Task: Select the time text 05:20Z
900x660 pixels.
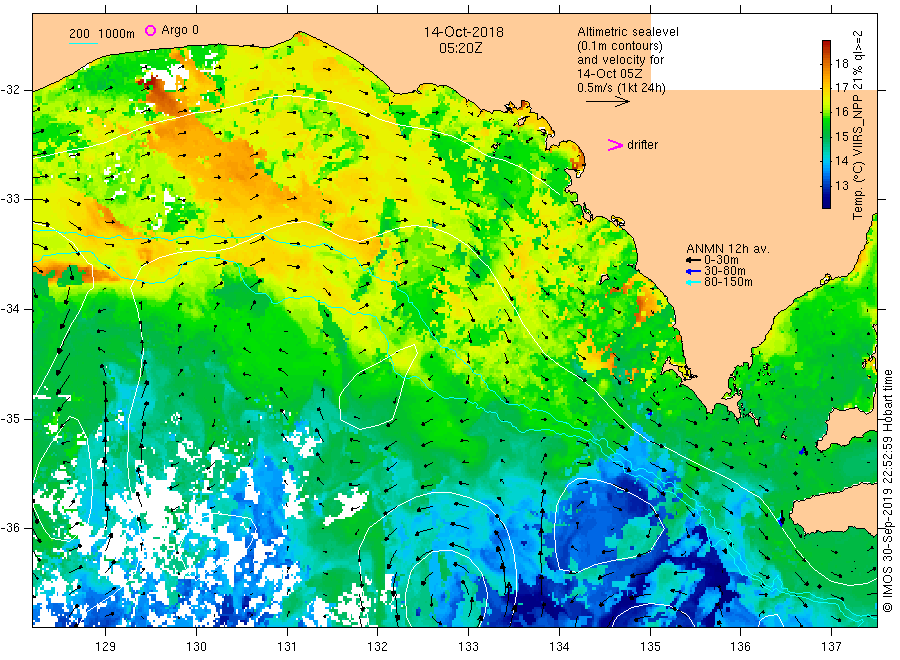Action: tap(460, 48)
